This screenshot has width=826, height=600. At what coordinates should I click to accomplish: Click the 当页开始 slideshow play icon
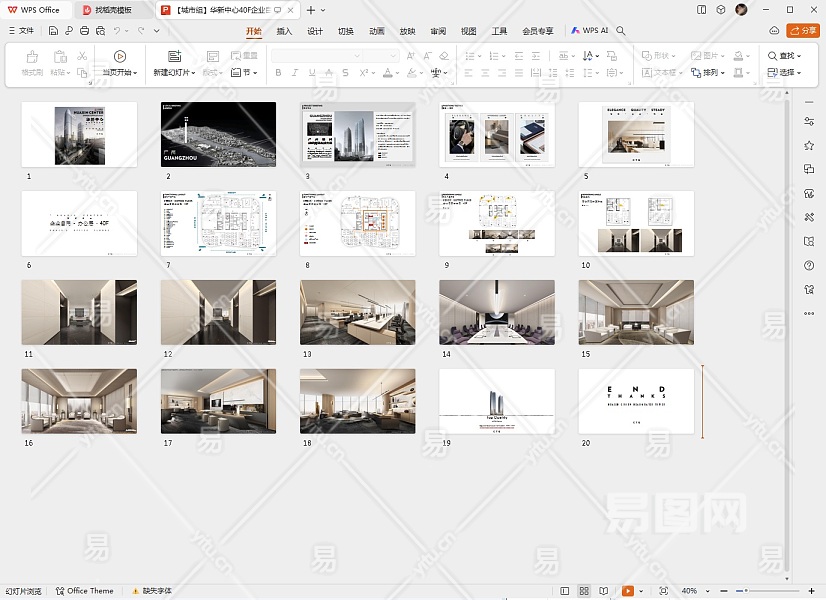(120, 56)
